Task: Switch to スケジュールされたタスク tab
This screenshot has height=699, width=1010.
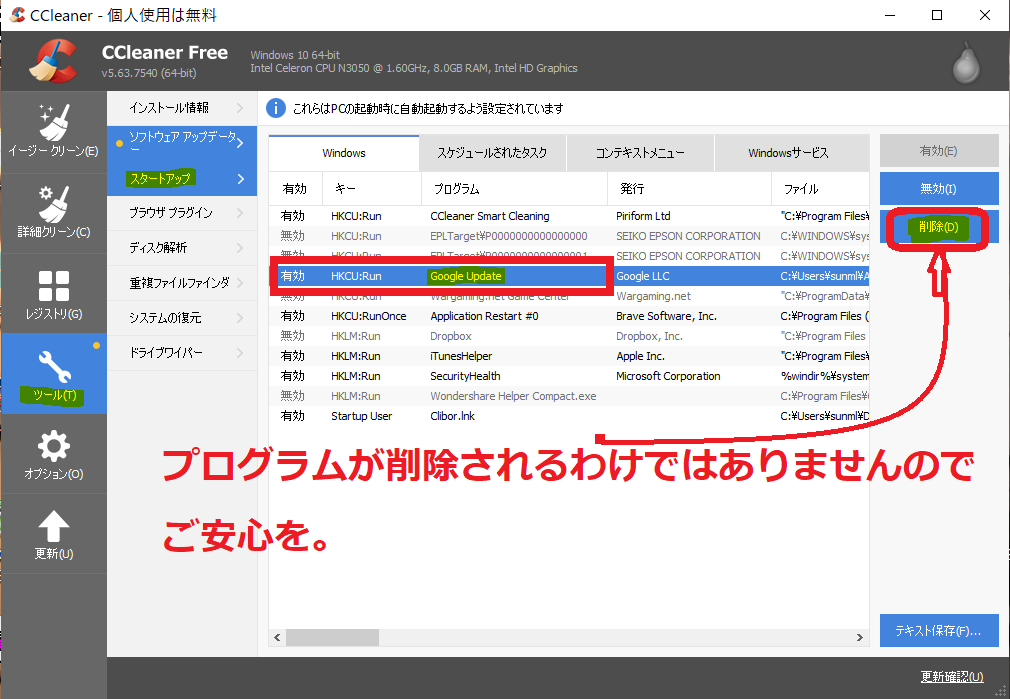Action: coord(492,153)
